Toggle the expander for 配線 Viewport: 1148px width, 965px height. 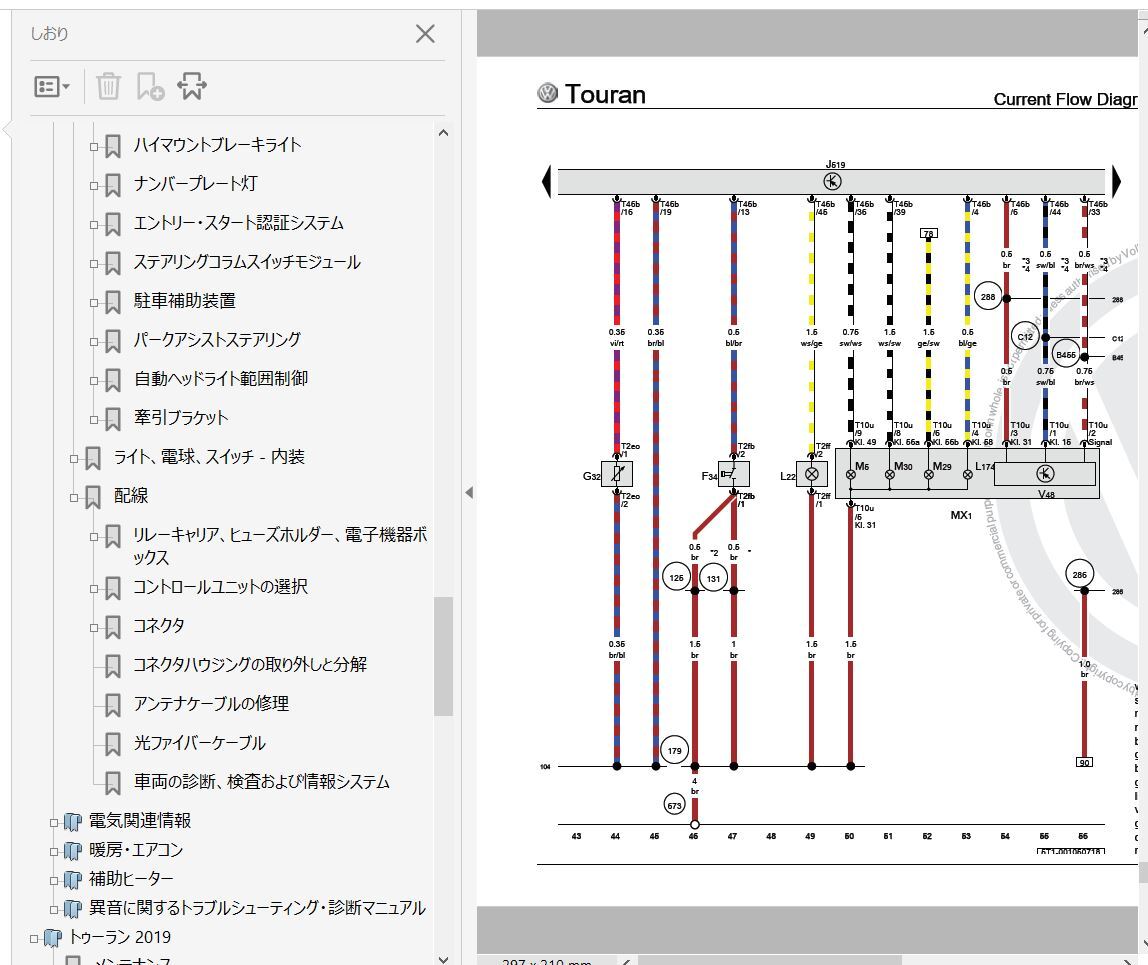click(x=74, y=498)
